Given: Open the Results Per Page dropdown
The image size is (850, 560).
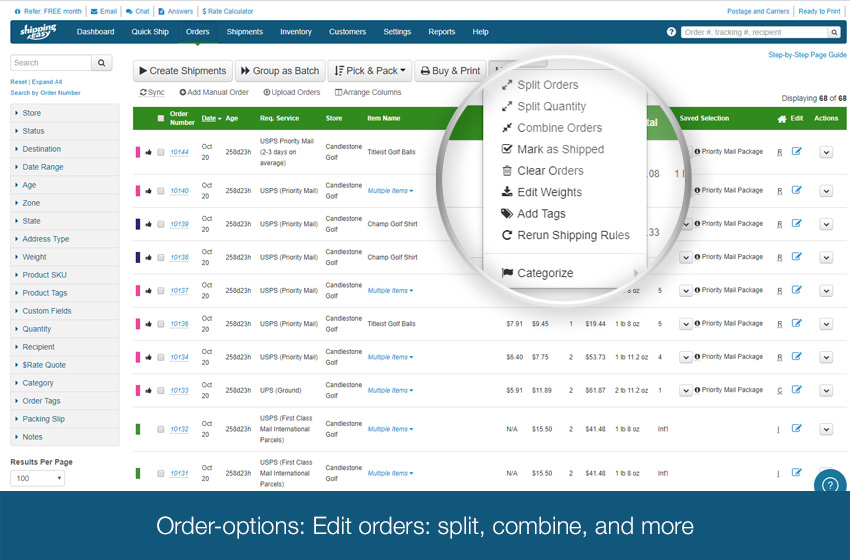Looking at the screenshot, I should [37, 478].
